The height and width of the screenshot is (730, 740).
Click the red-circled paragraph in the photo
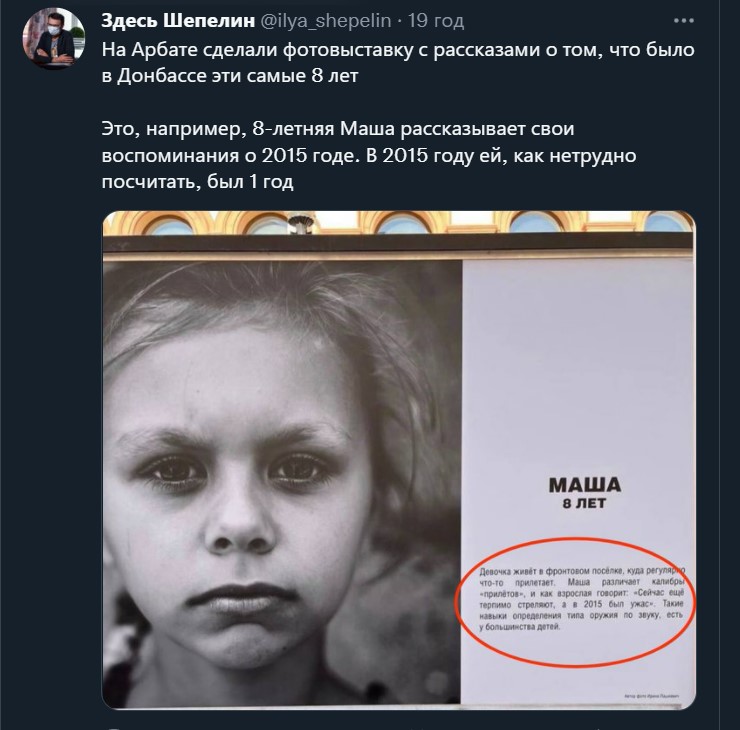click(581, 599)
